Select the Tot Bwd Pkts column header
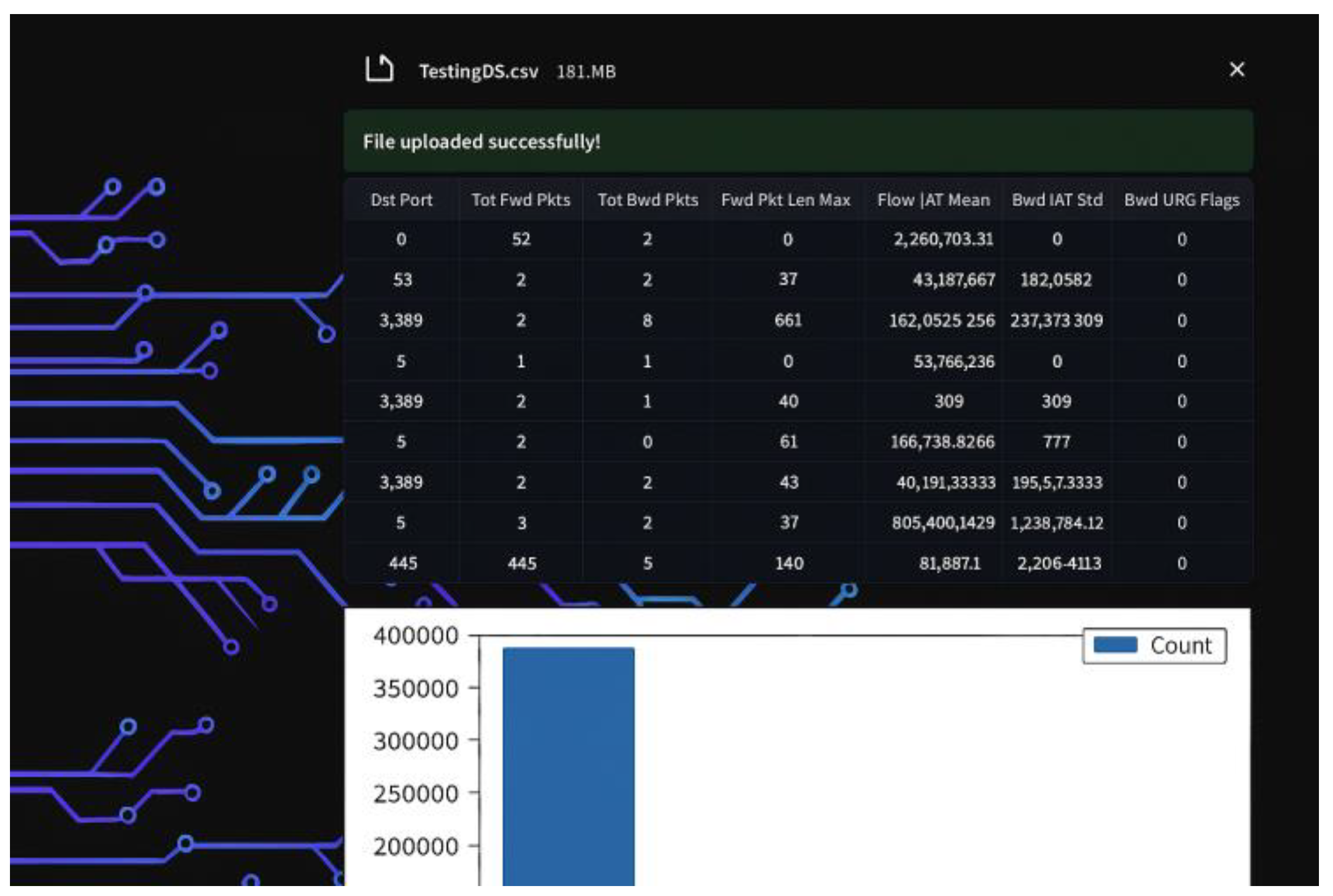 647,200
